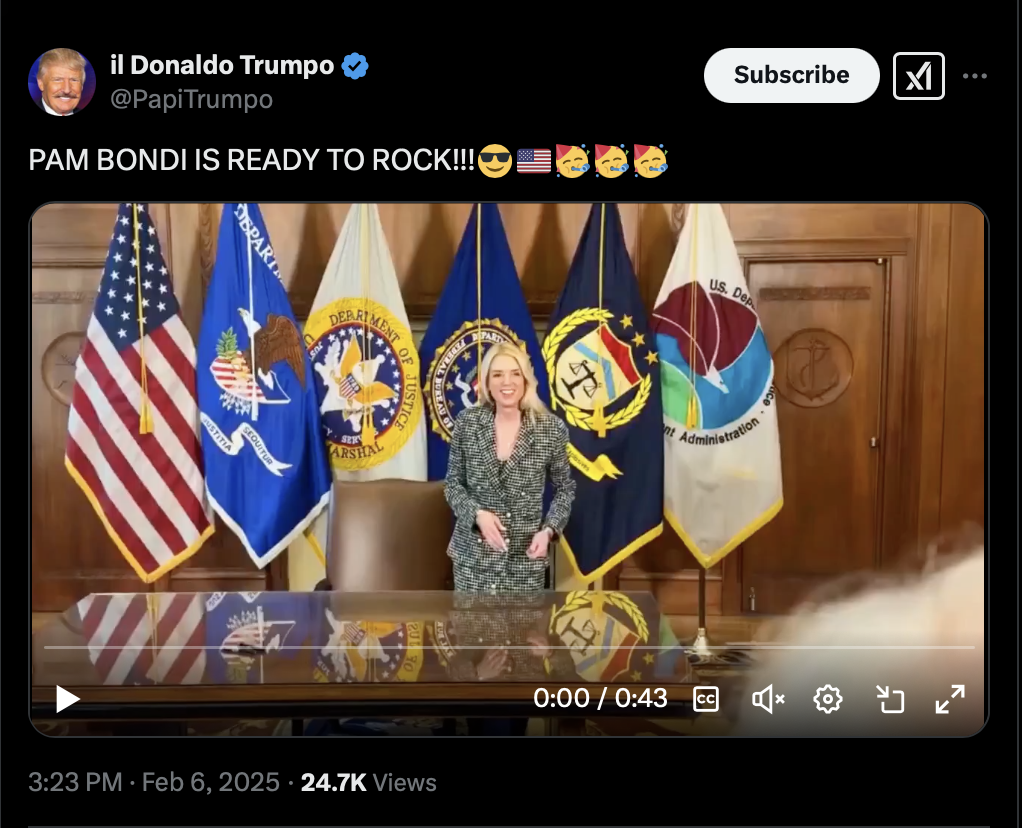Click the American flag emoji in the post

click(x=534, y=161)
